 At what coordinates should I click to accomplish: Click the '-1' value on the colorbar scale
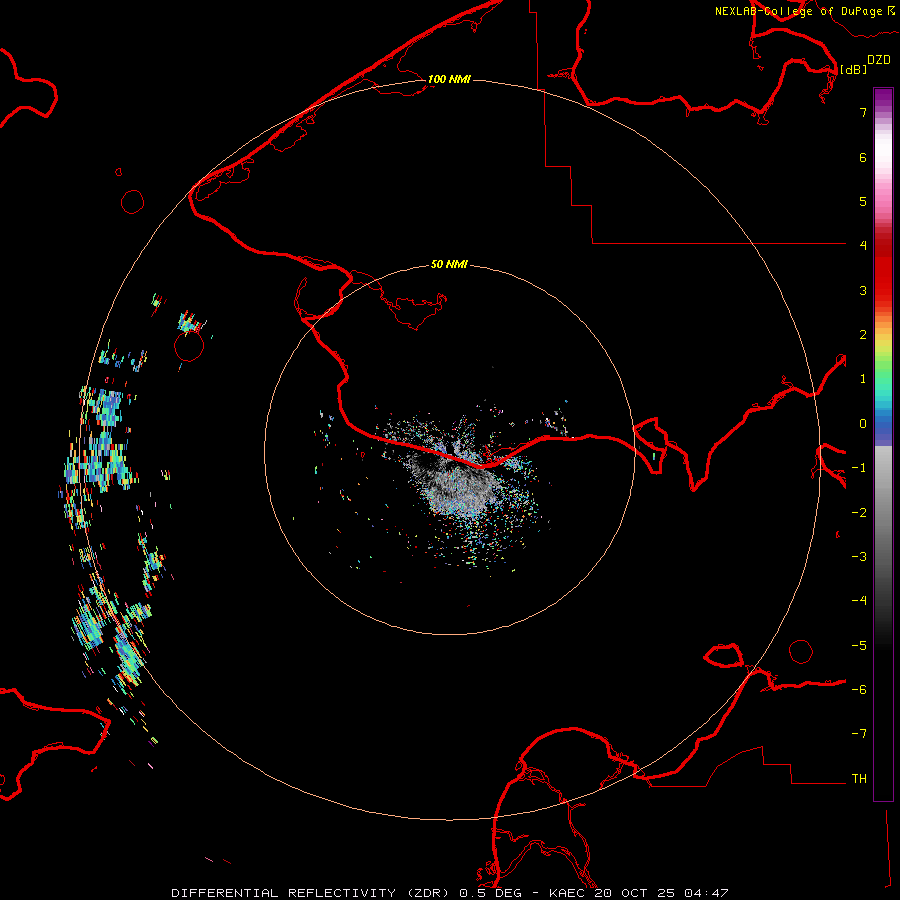tap(859, 468)
